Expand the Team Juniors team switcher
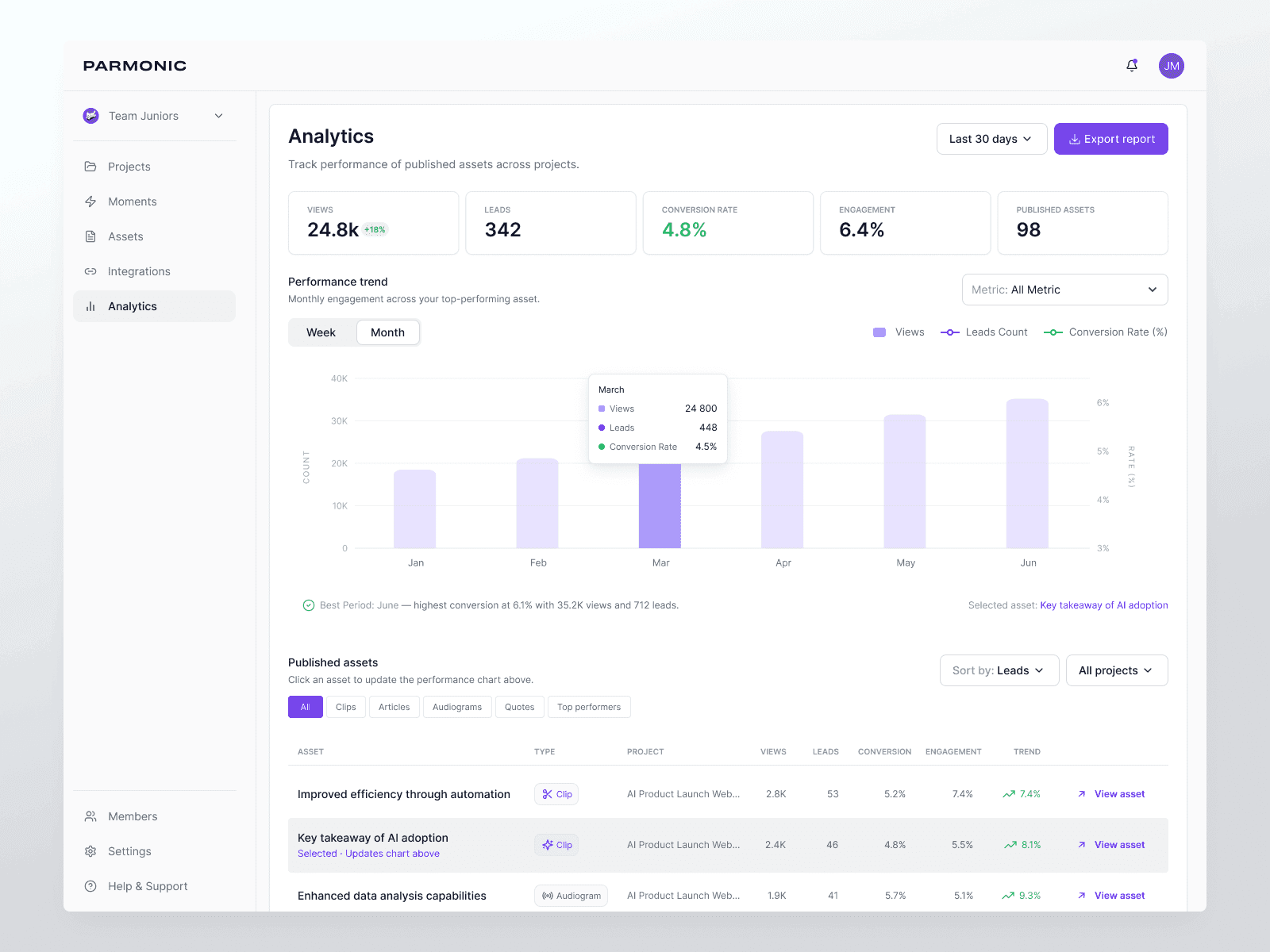The width and height of the screenshot is (1270, 952). [x=154, y=116]
